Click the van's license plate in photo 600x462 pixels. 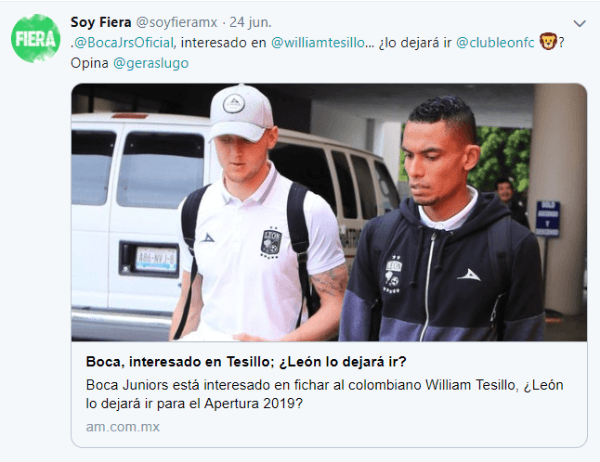tap(157, 259)
